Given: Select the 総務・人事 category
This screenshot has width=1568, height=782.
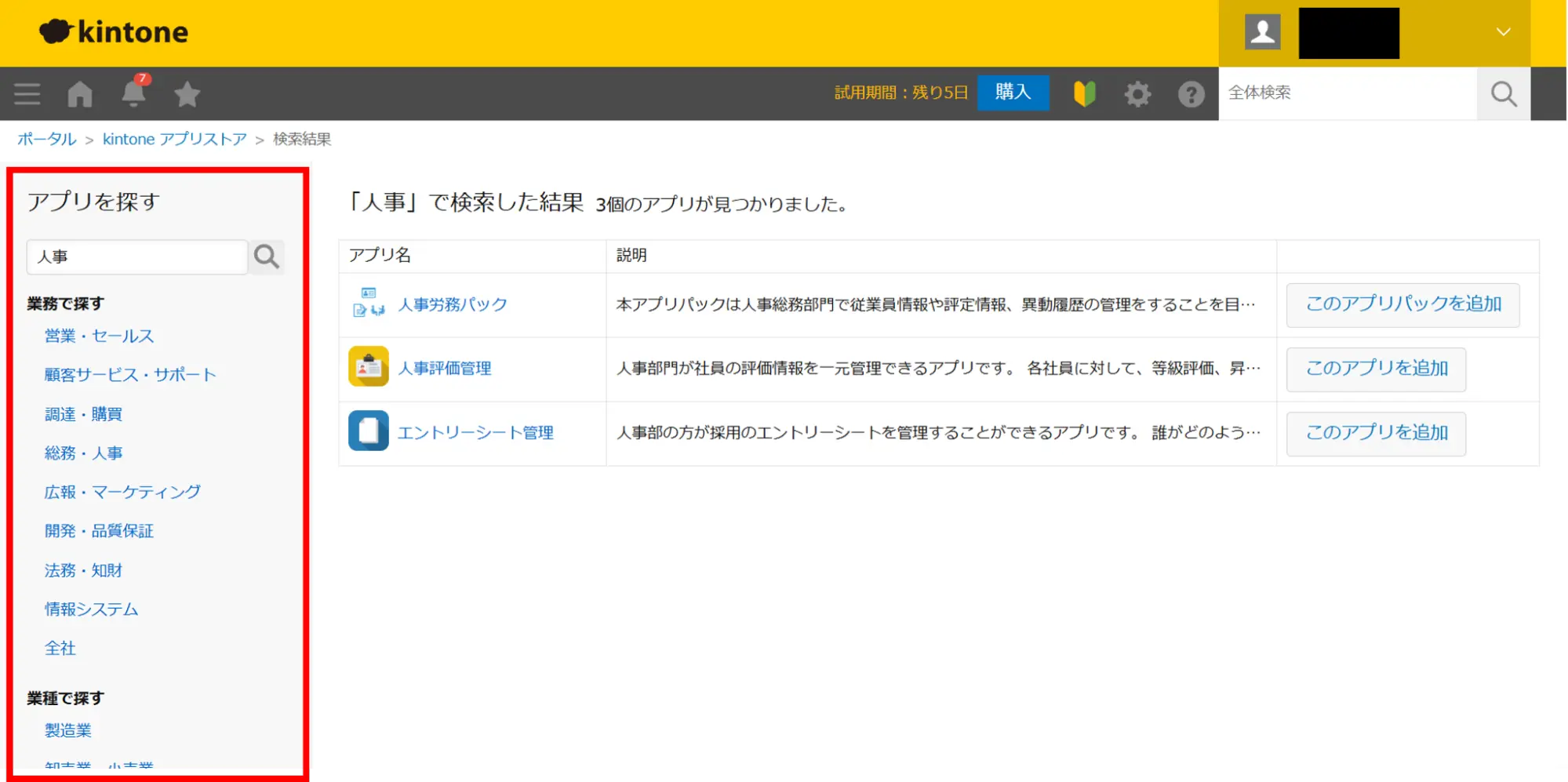Looking at the screenshot, I should point(84,453).
